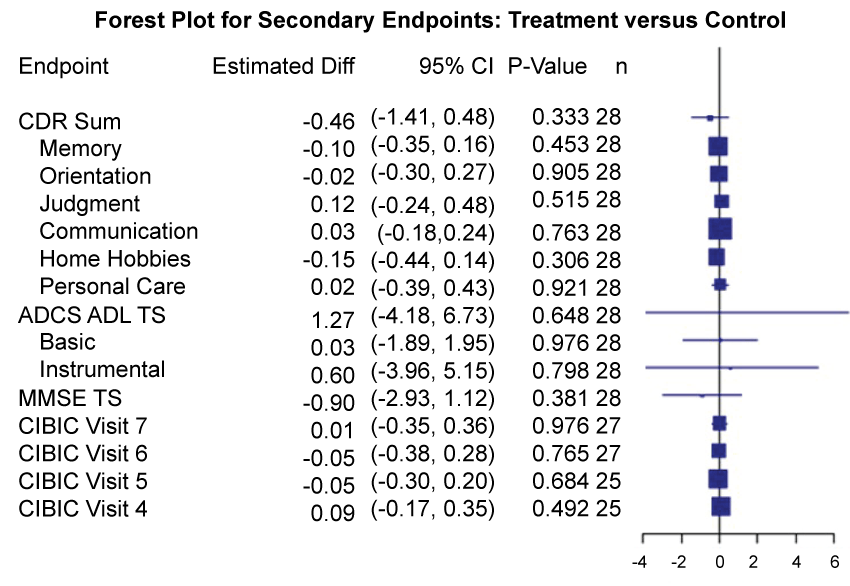Click the Endpoint column header
The width and height of the screenshot is (850, 586).
[x=64, y=67]
